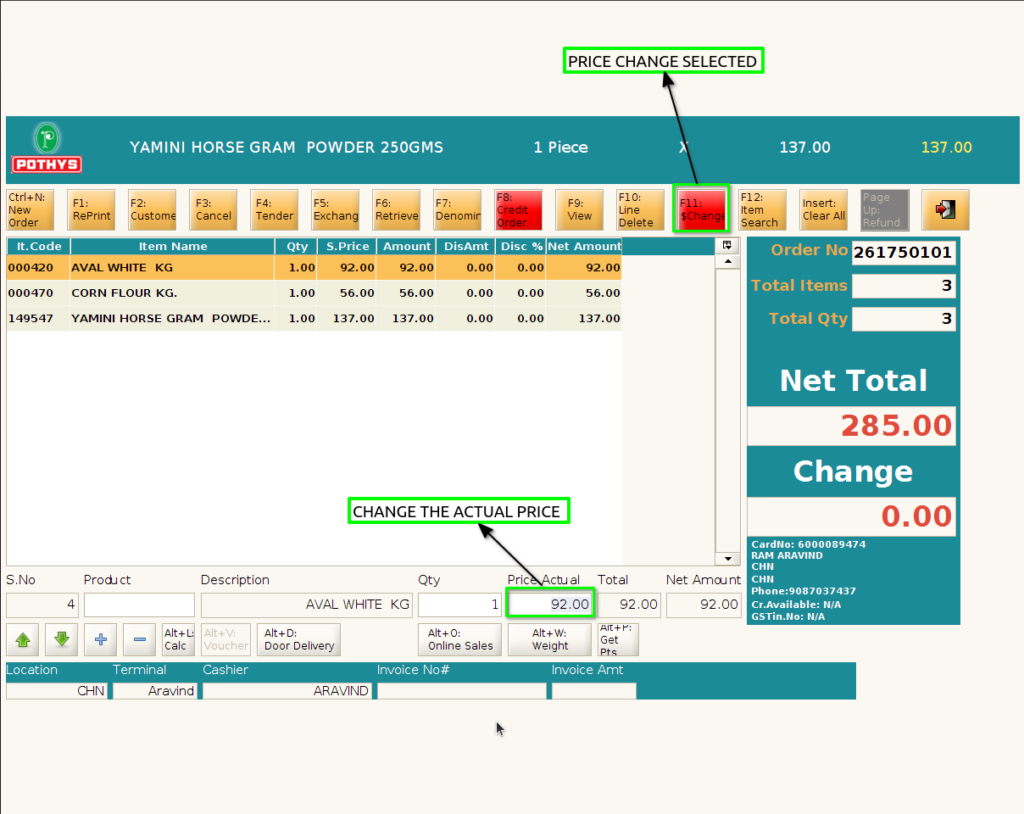1024x814 pixels.
Task: Click the Total Qty field
Action: (x=904, y=319)
